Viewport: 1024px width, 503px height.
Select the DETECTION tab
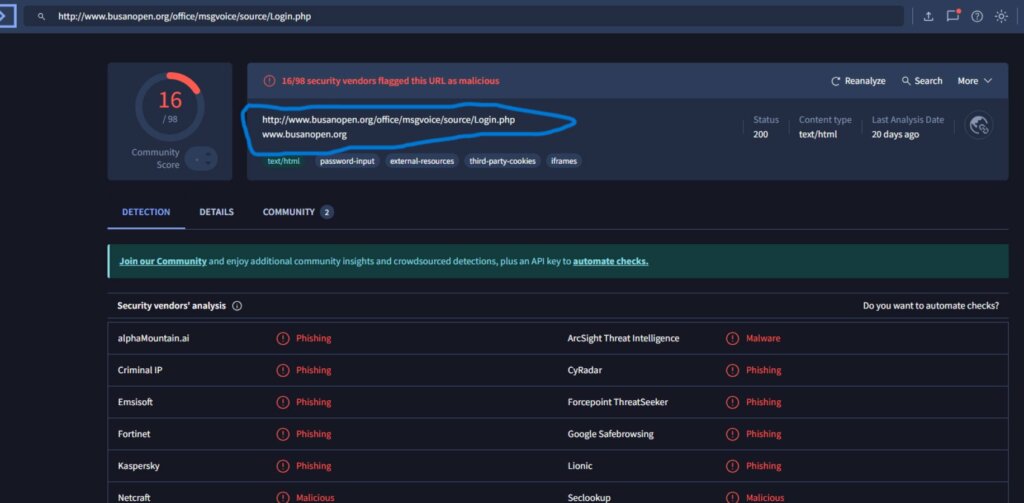146,212
